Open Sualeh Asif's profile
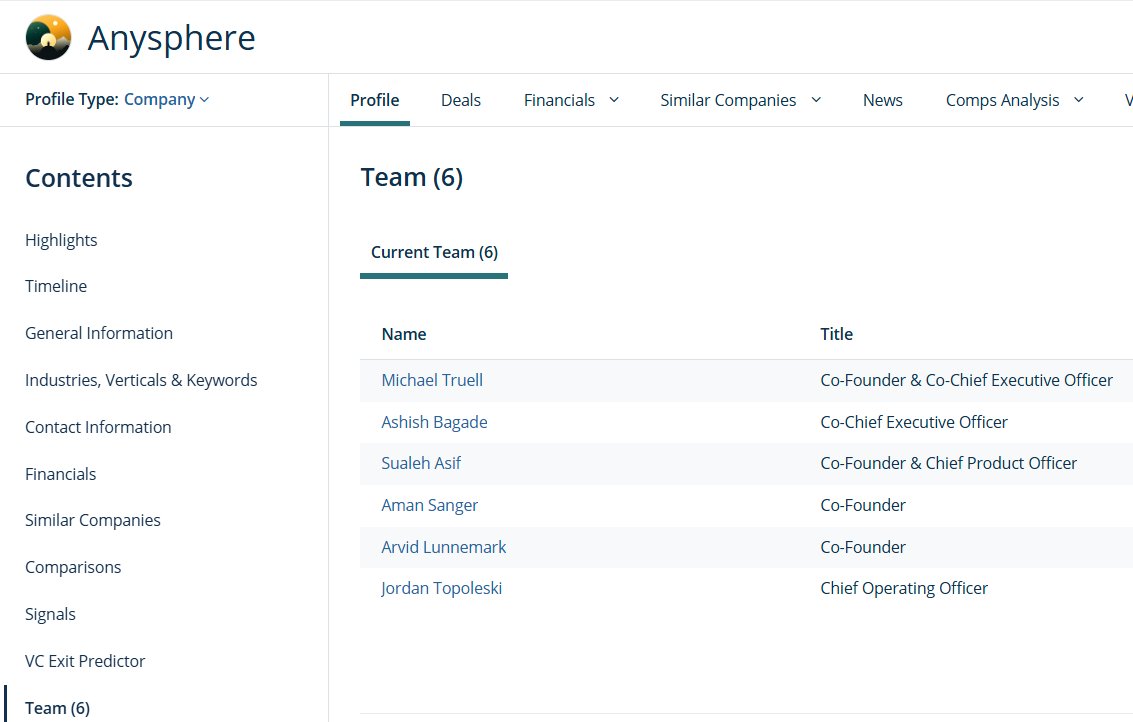Image resolution: width=1133 pixels, height=722 pixels. (421, 463)
